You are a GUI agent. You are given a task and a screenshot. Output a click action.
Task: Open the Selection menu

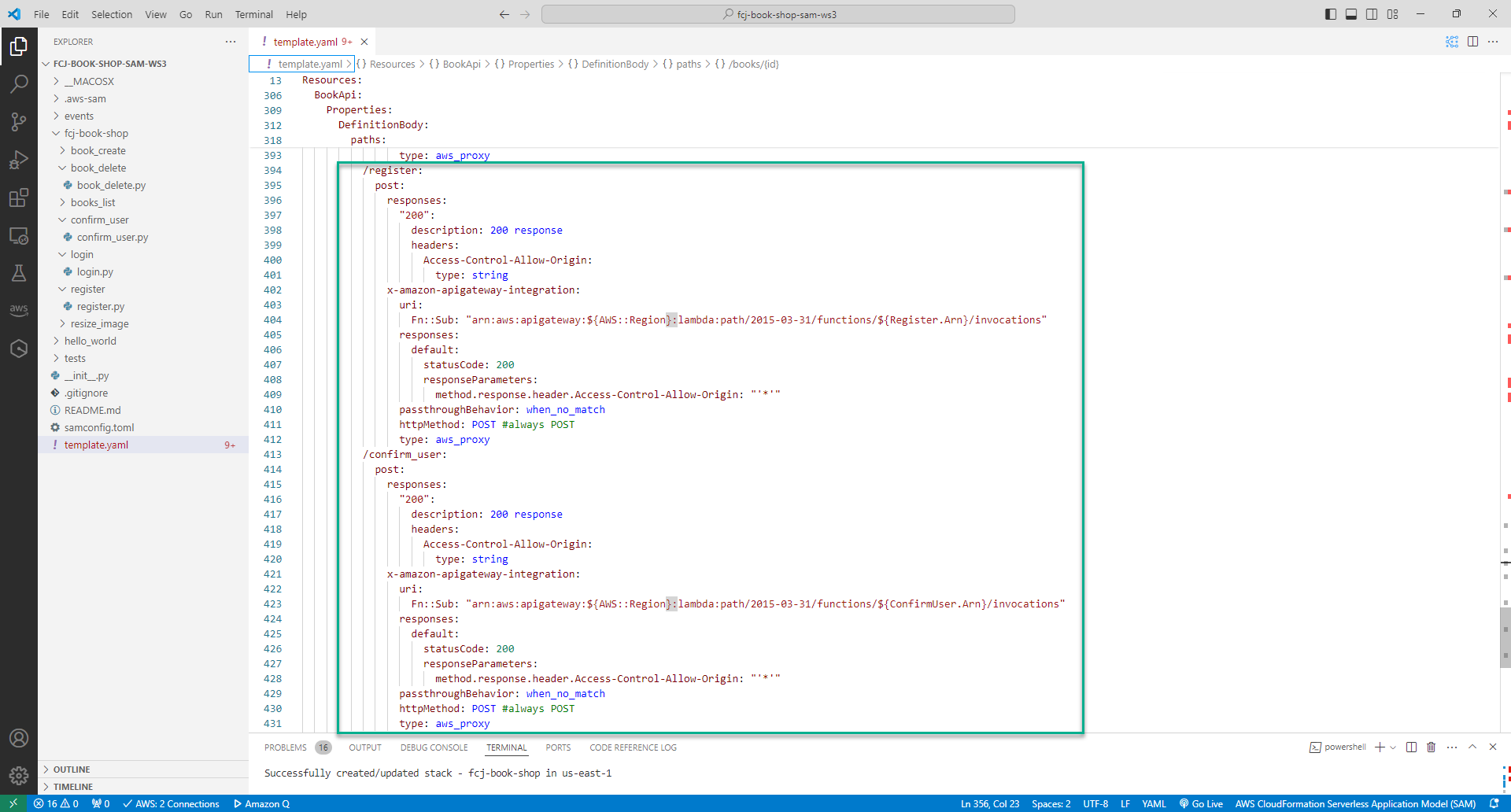[x=112, y=14]
